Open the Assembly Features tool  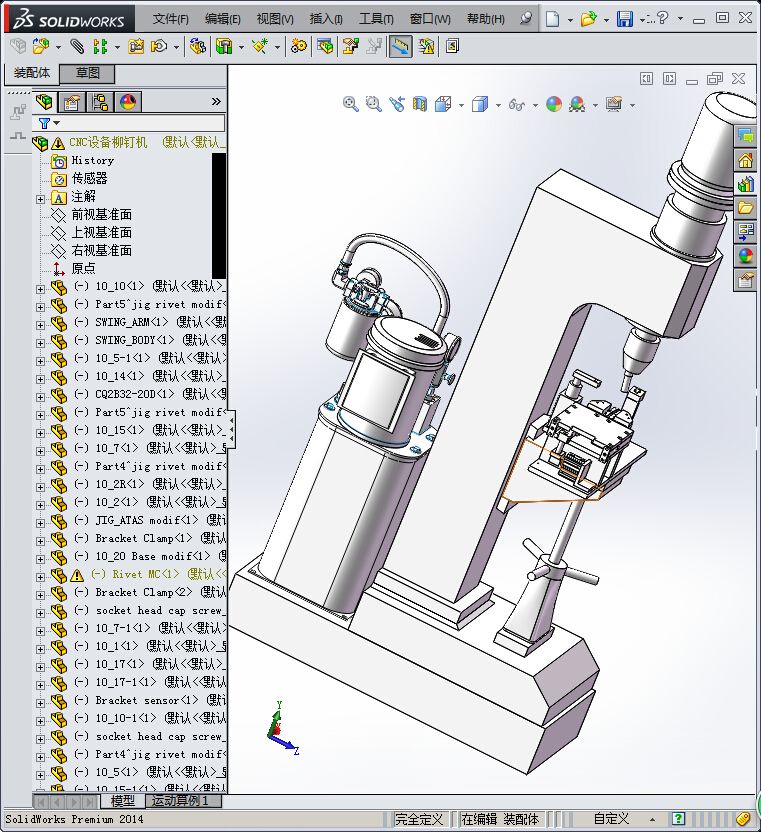[x=224, y=47]
